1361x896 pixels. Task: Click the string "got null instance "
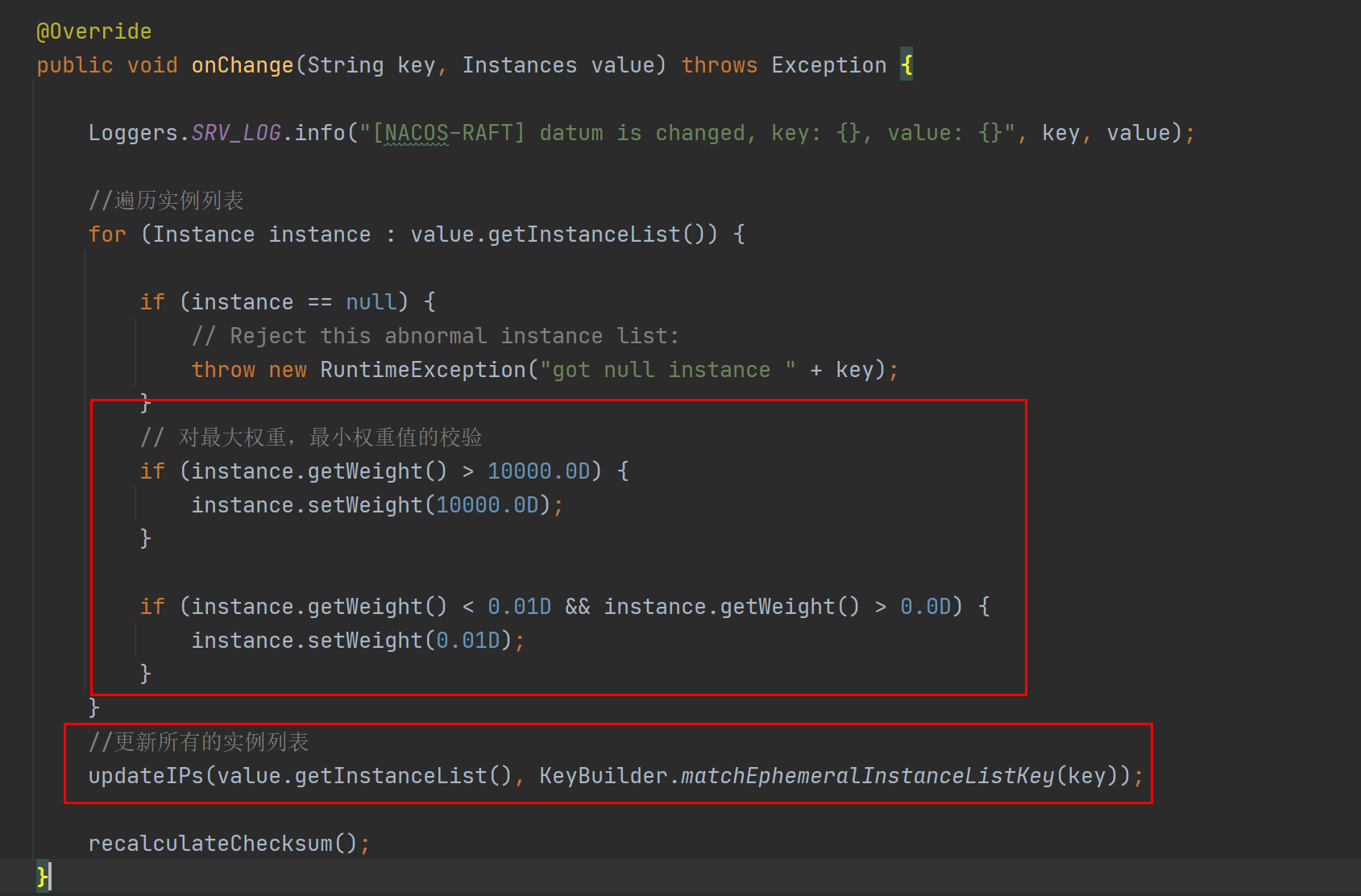coord(668,370)
